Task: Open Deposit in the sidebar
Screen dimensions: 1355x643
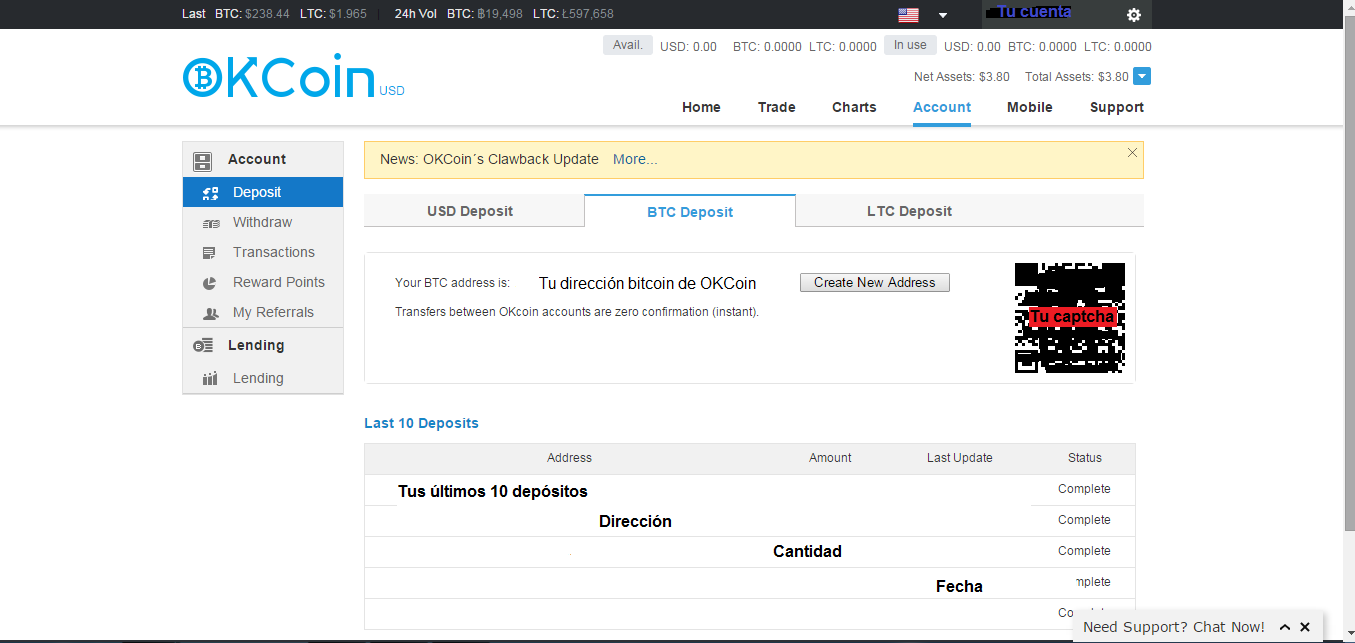Action: [x=263, y=193]
